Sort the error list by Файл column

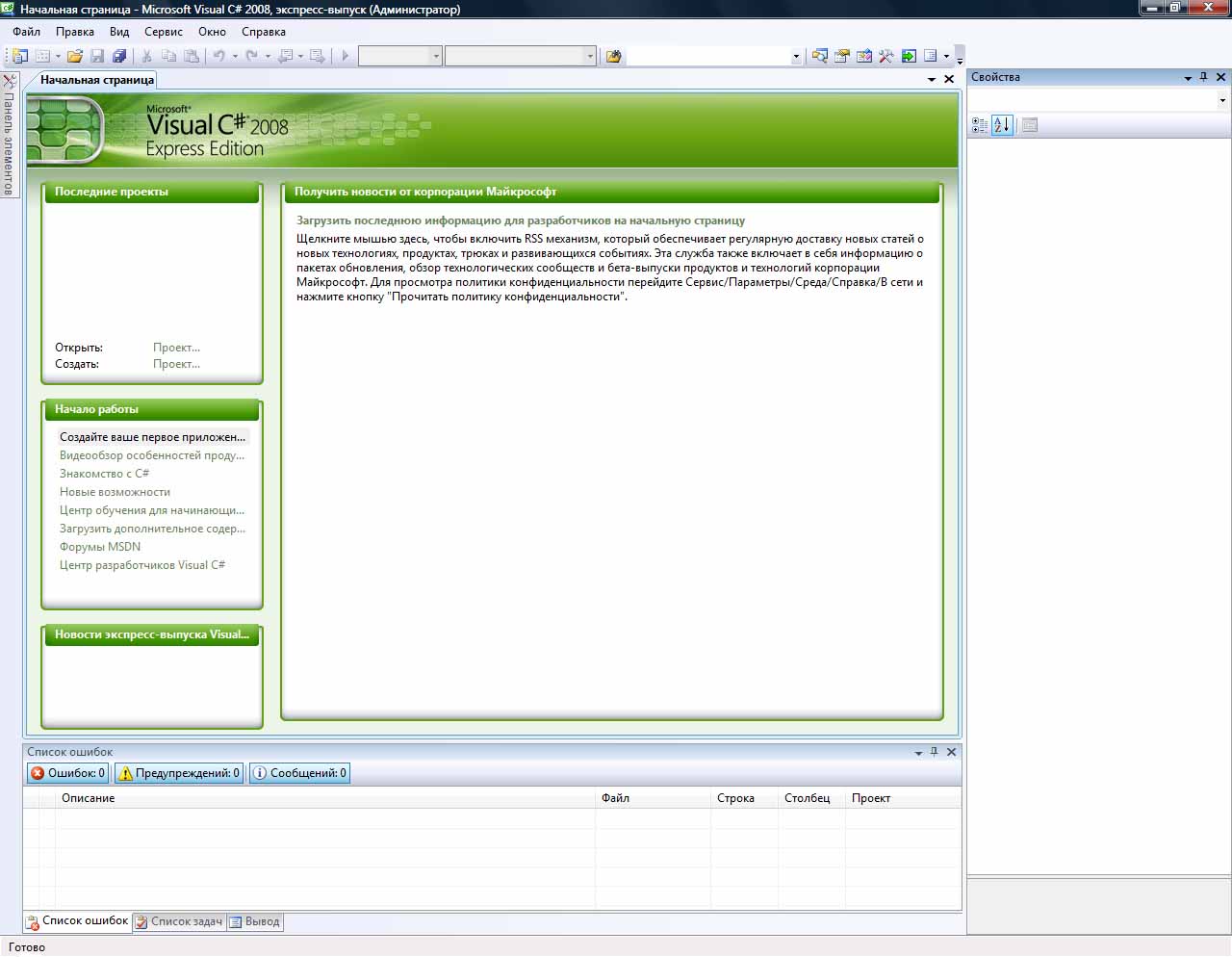653,798
